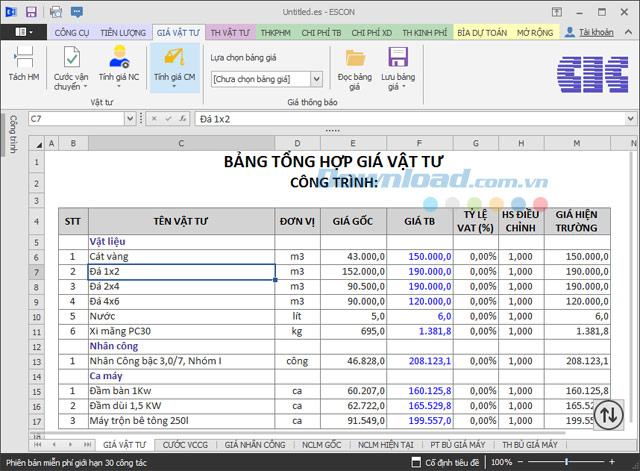
Task: Click the Lưu bảng giá disk icon
Action: coord(397,58)
